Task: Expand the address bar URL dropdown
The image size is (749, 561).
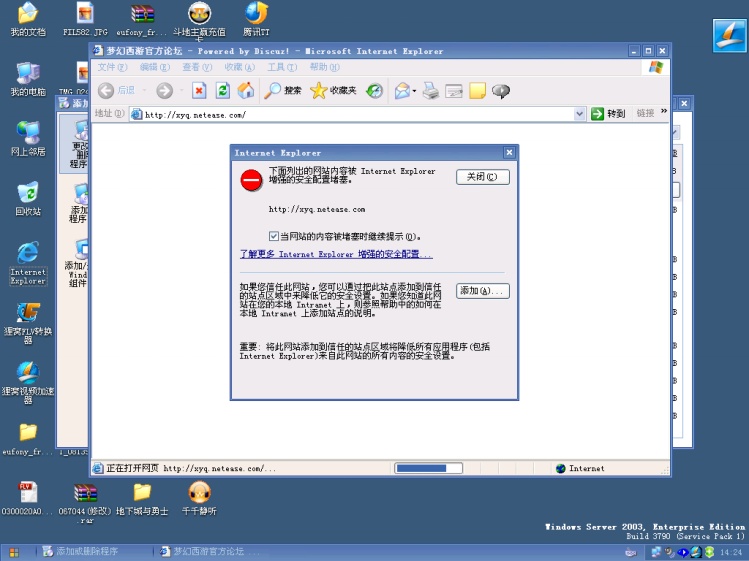Action: [x=580, y=114]
